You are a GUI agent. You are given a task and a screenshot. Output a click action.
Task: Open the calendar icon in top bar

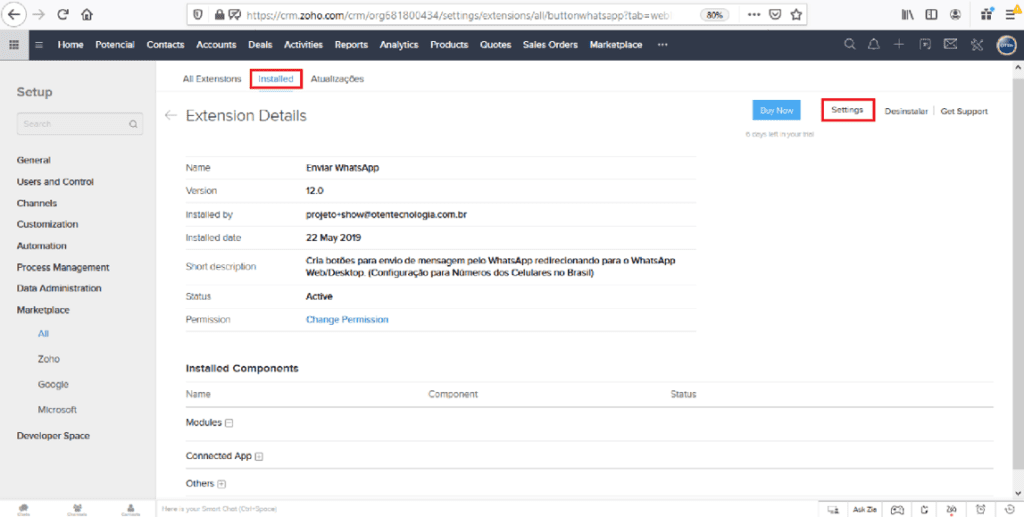pos(925,45)
